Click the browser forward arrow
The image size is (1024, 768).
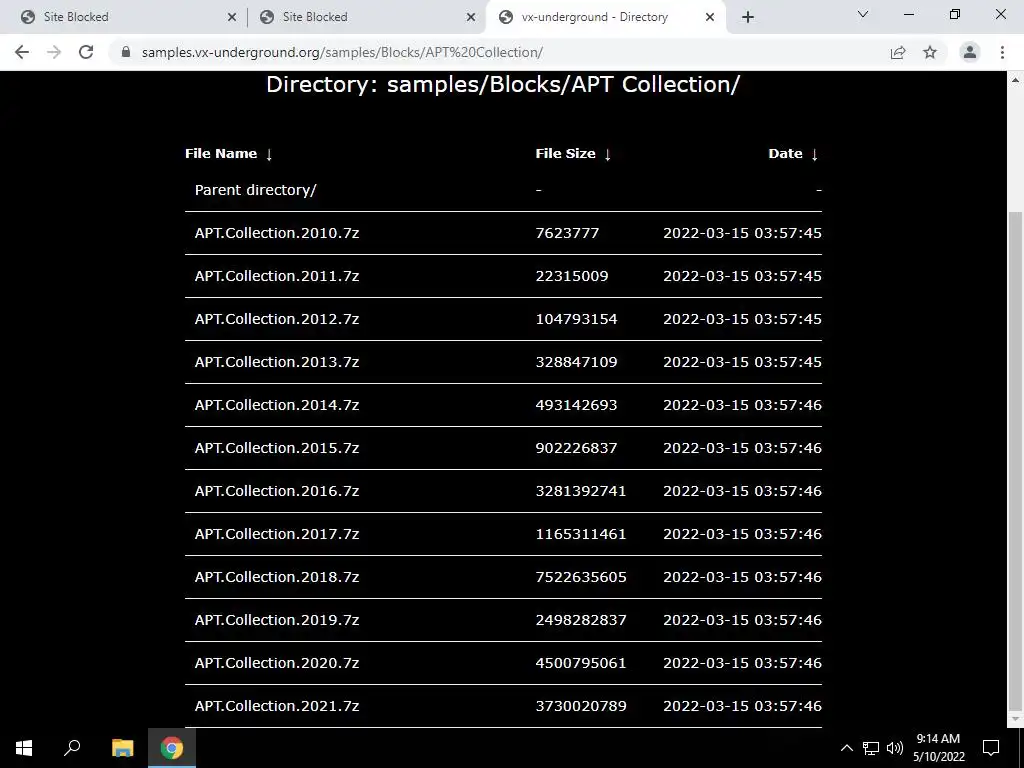(x=54, y=52)
